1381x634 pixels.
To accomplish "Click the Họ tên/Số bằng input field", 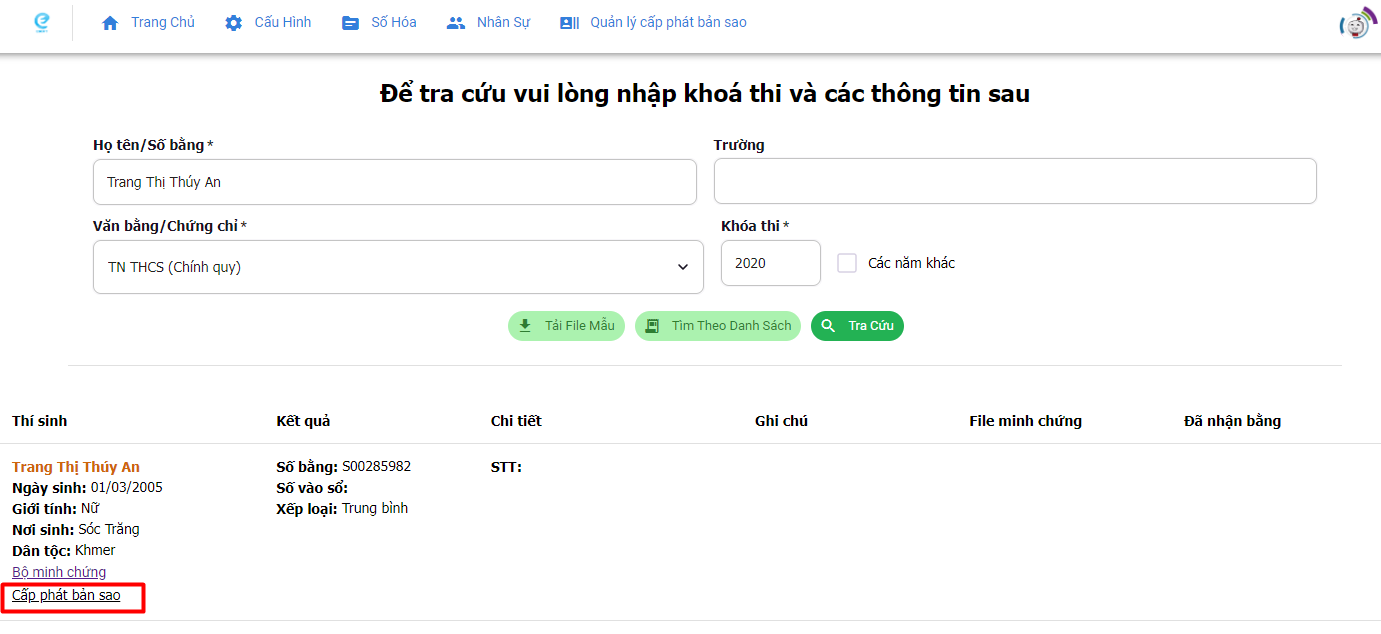I will [394, 182].
